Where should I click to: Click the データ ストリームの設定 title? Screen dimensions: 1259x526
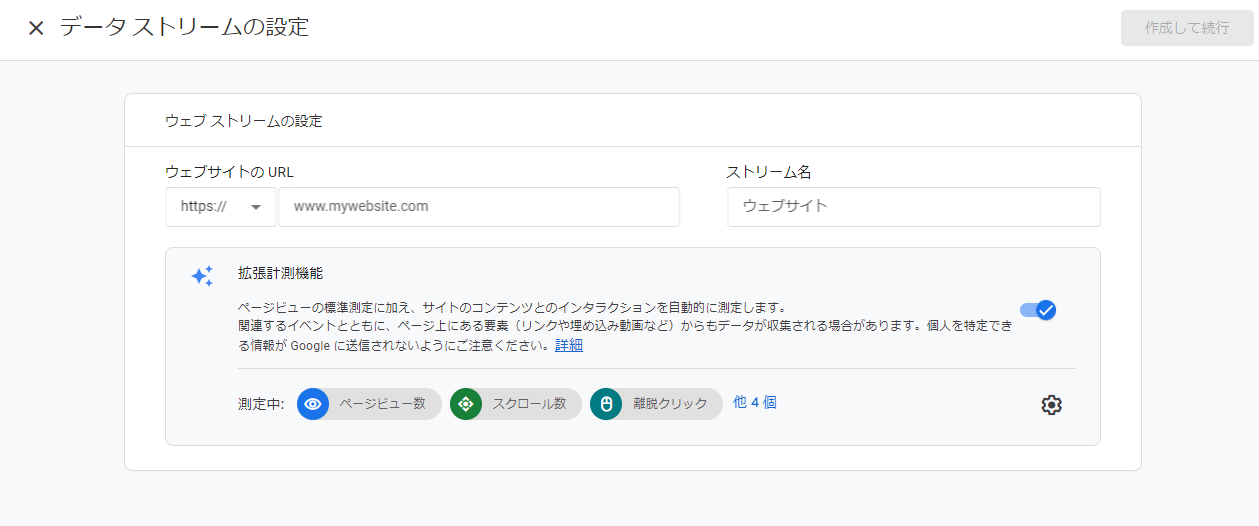[184, 28]
